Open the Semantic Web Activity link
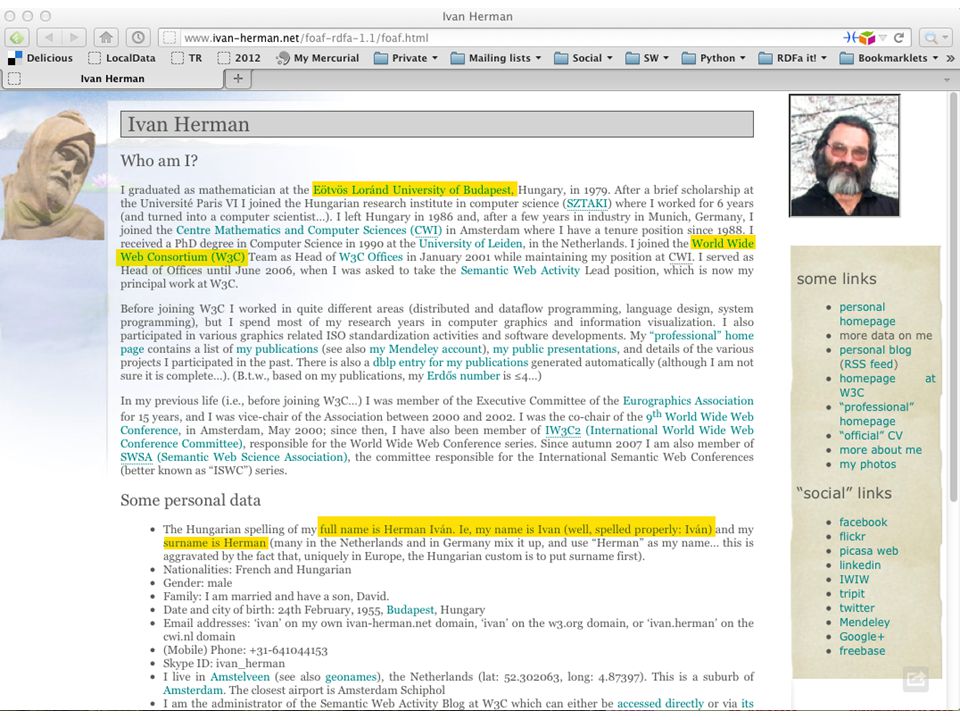 pyautogui.click(x=520, y=271)
